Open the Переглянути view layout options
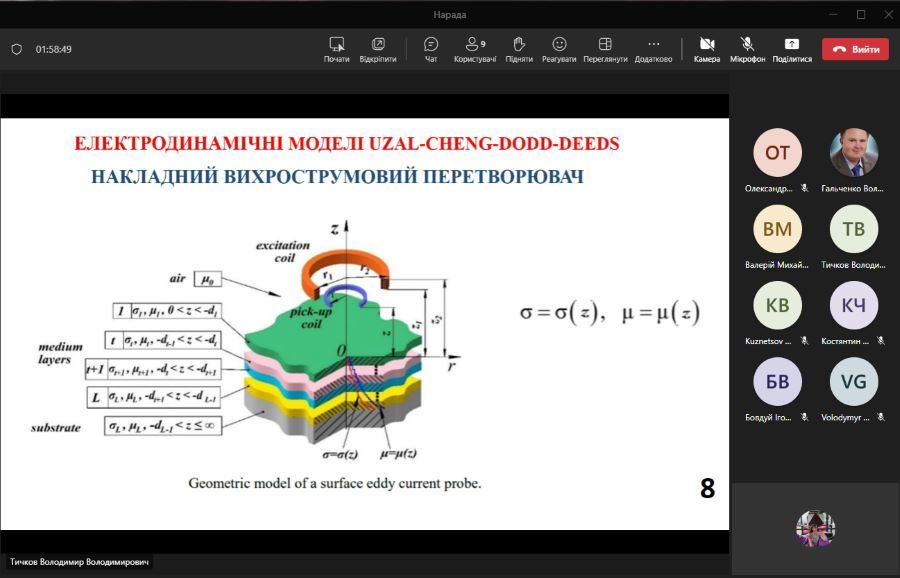This screenshot has width=900, height=578. 605,45
